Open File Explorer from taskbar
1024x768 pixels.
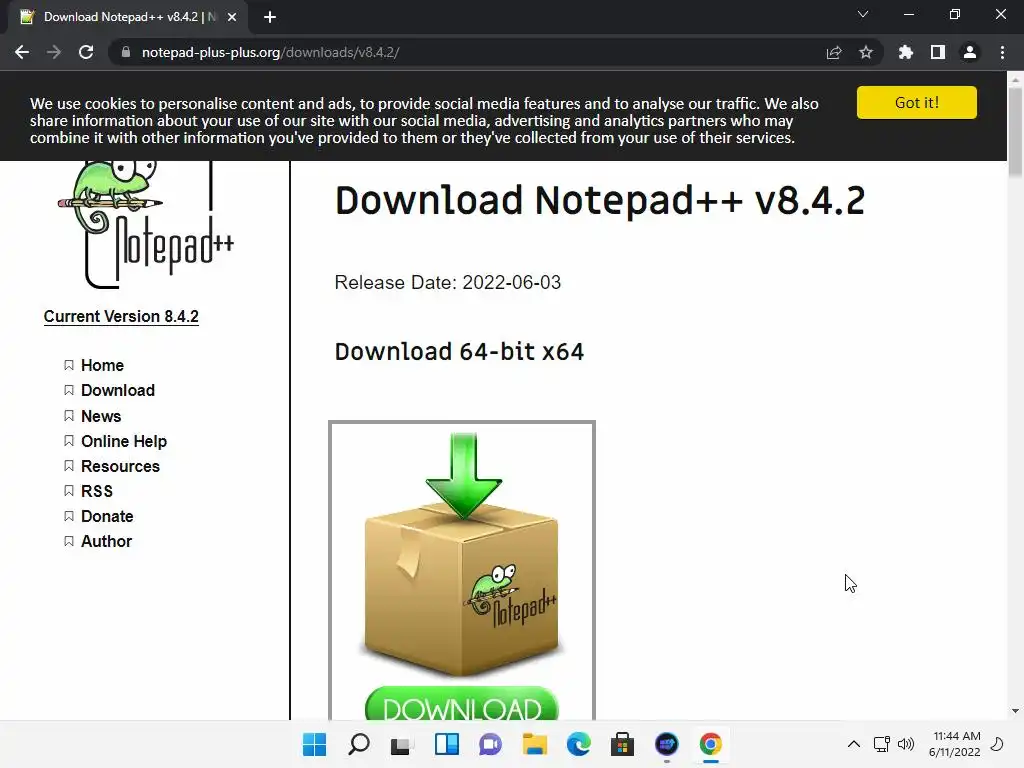point(534,744)
